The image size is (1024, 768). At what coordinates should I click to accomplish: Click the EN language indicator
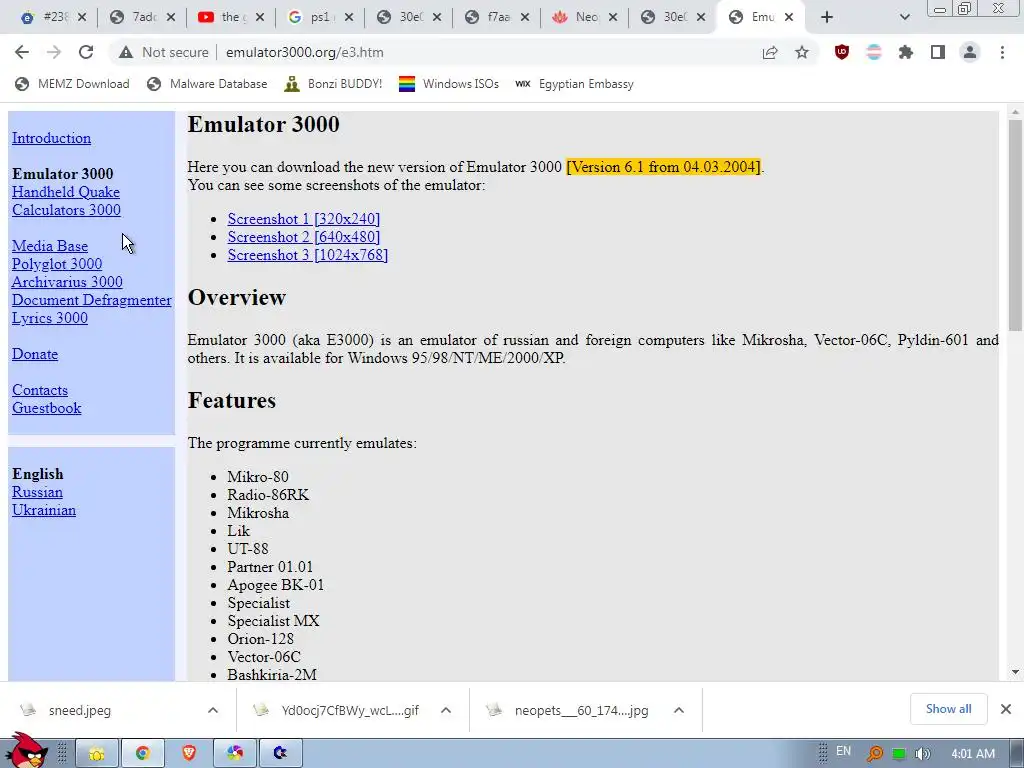[844, 752]
